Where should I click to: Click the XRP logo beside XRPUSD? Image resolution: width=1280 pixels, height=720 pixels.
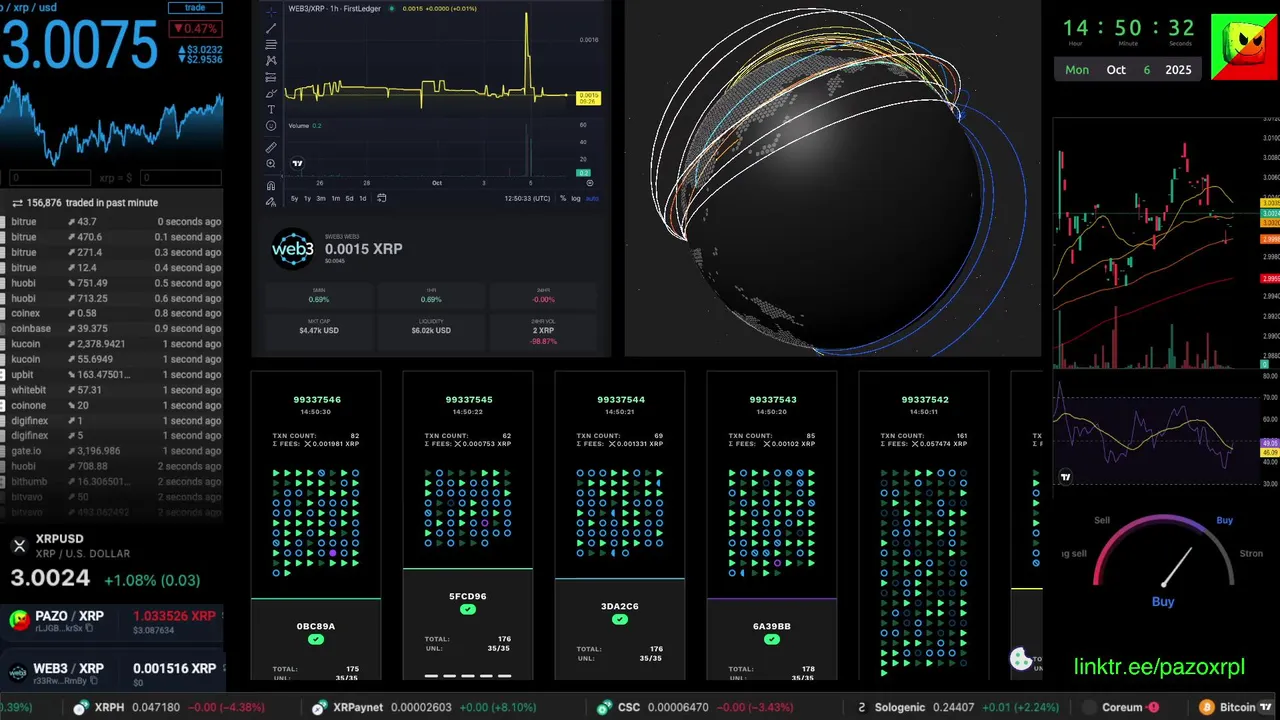click(x=19, y=545)
